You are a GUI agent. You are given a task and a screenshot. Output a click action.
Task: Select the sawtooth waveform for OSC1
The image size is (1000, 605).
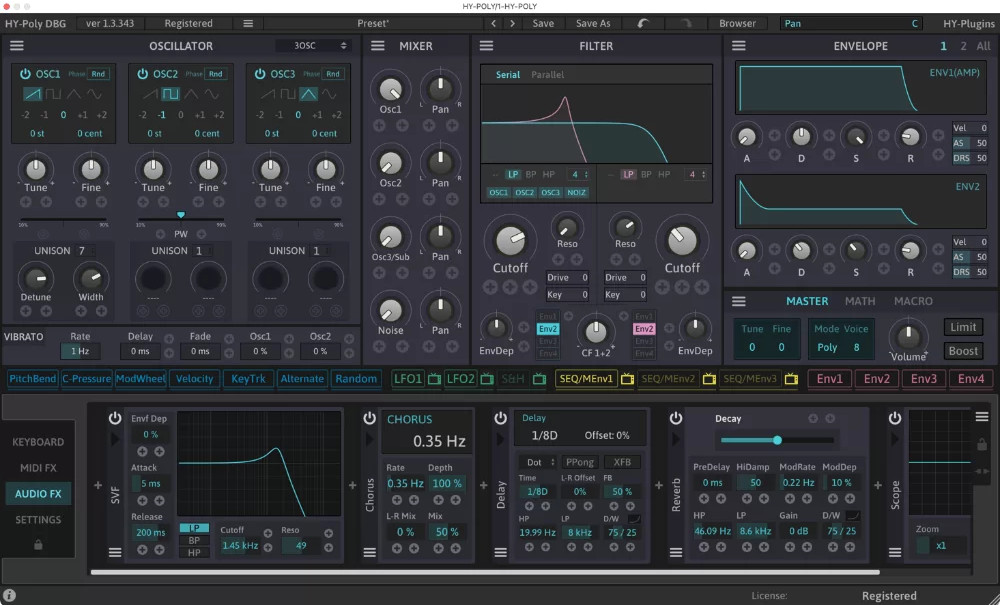(32, 93)
